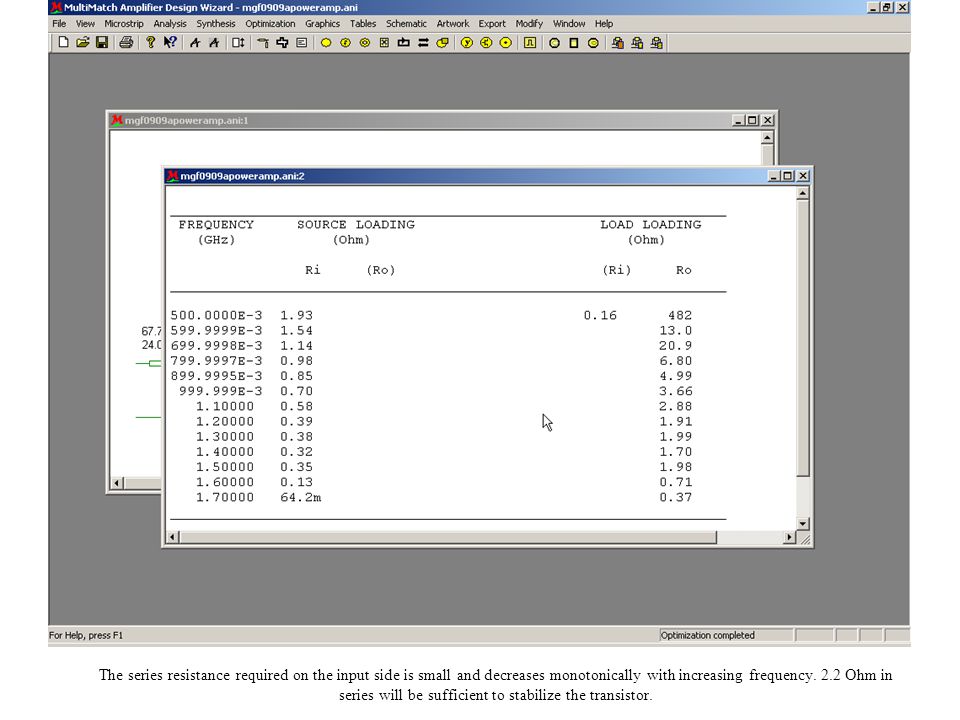
Task: Click the boxed X toolbar icon
Action: coord(384,43)
